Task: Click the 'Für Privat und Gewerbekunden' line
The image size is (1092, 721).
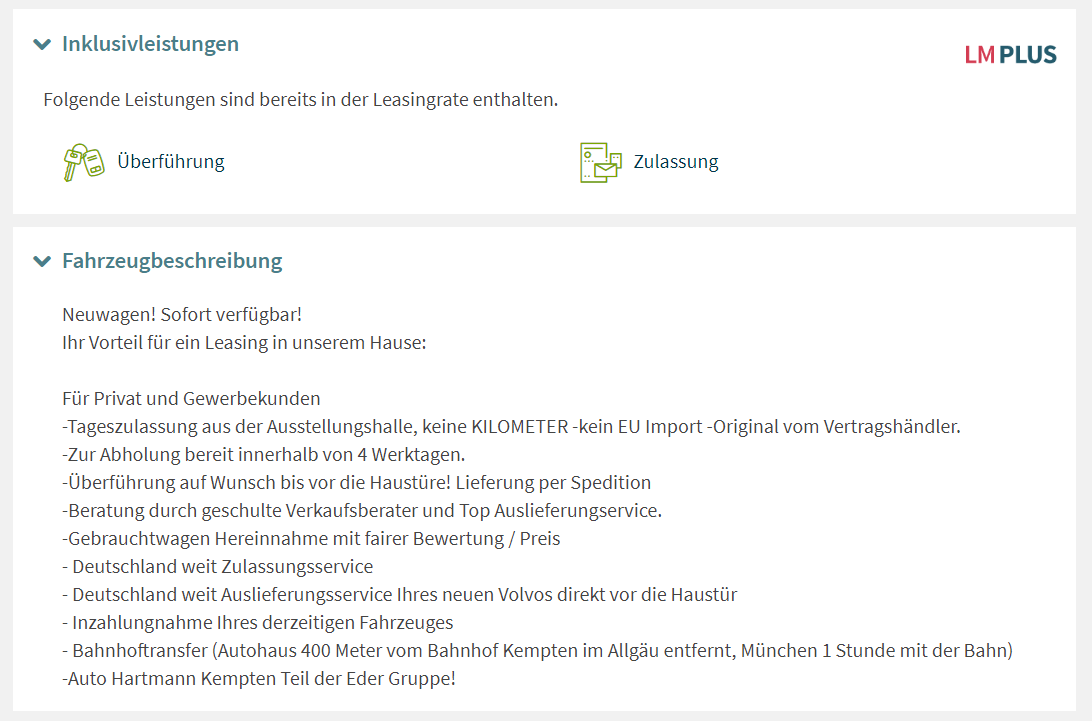Action: [191, 398]
